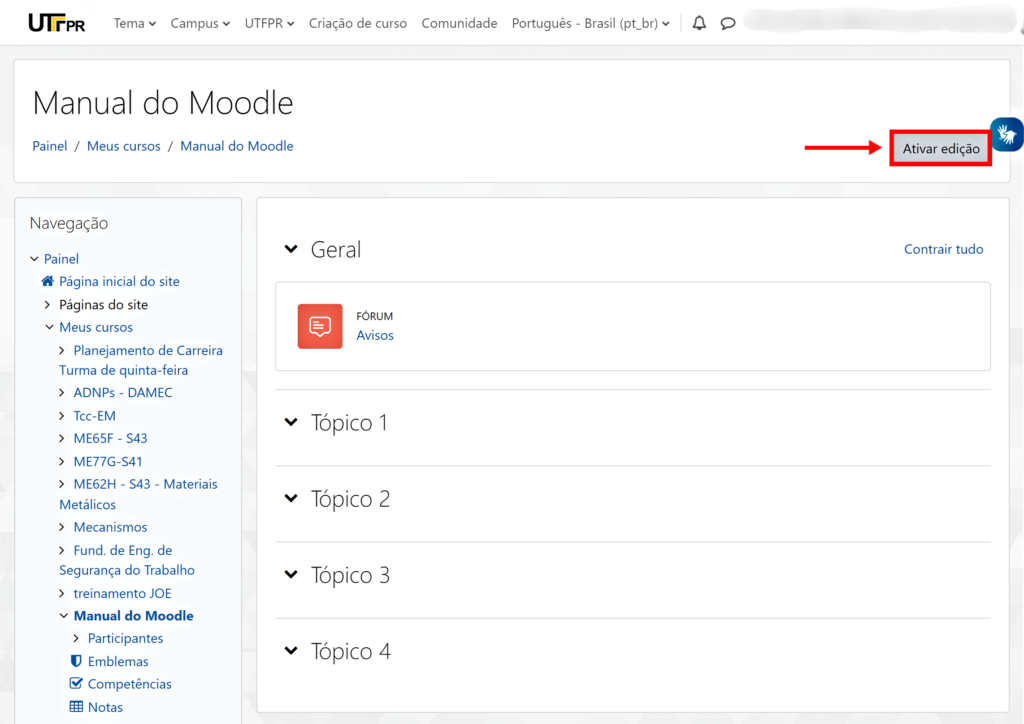Open the Português - Brasil language selector
The width and height of the screenshot is (1024, 724).
coord(590,24)
